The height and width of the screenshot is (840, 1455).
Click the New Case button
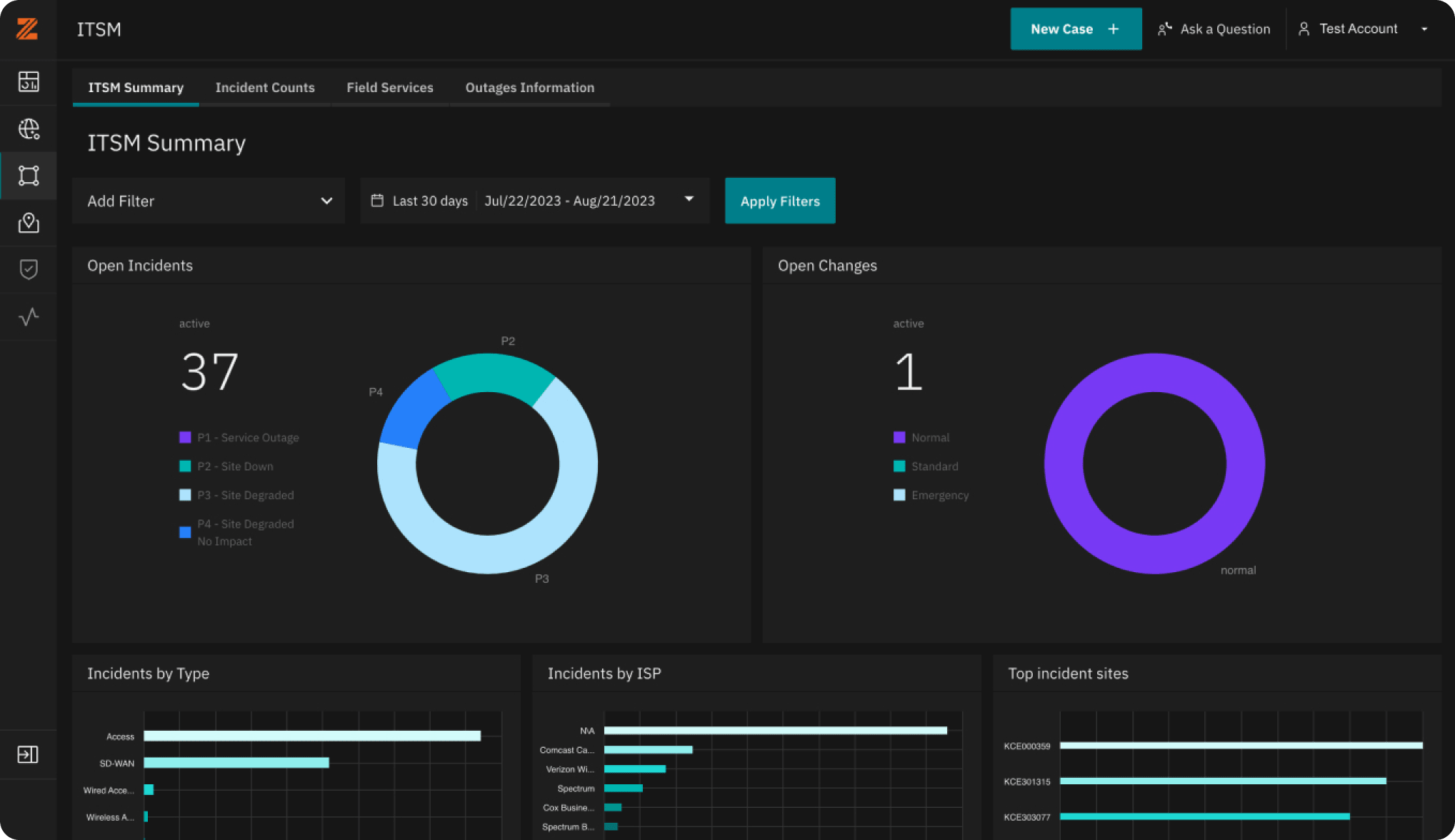(x=1076, y=29)
